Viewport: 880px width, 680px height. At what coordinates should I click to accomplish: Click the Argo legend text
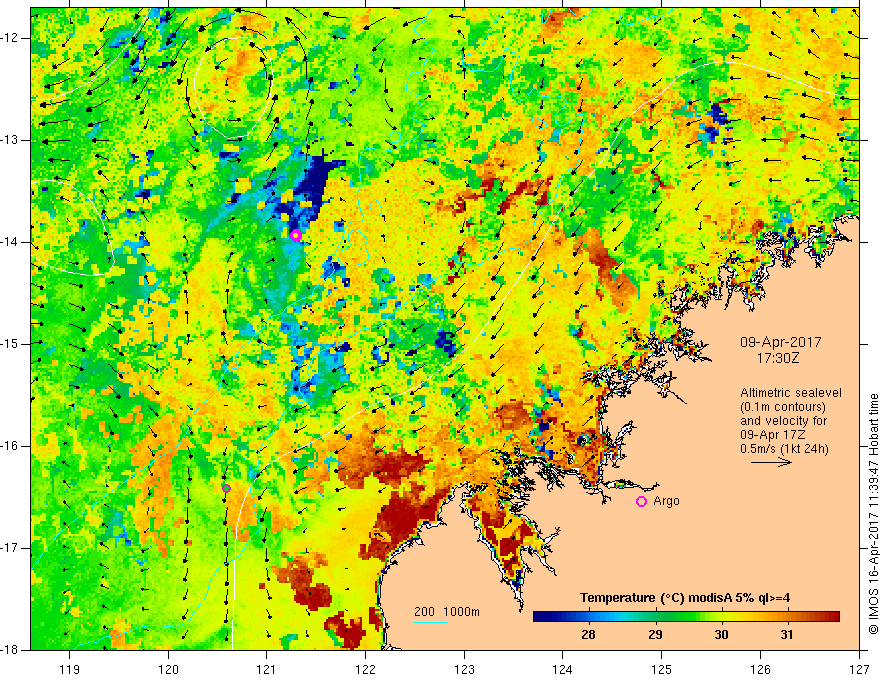(666, 501)
